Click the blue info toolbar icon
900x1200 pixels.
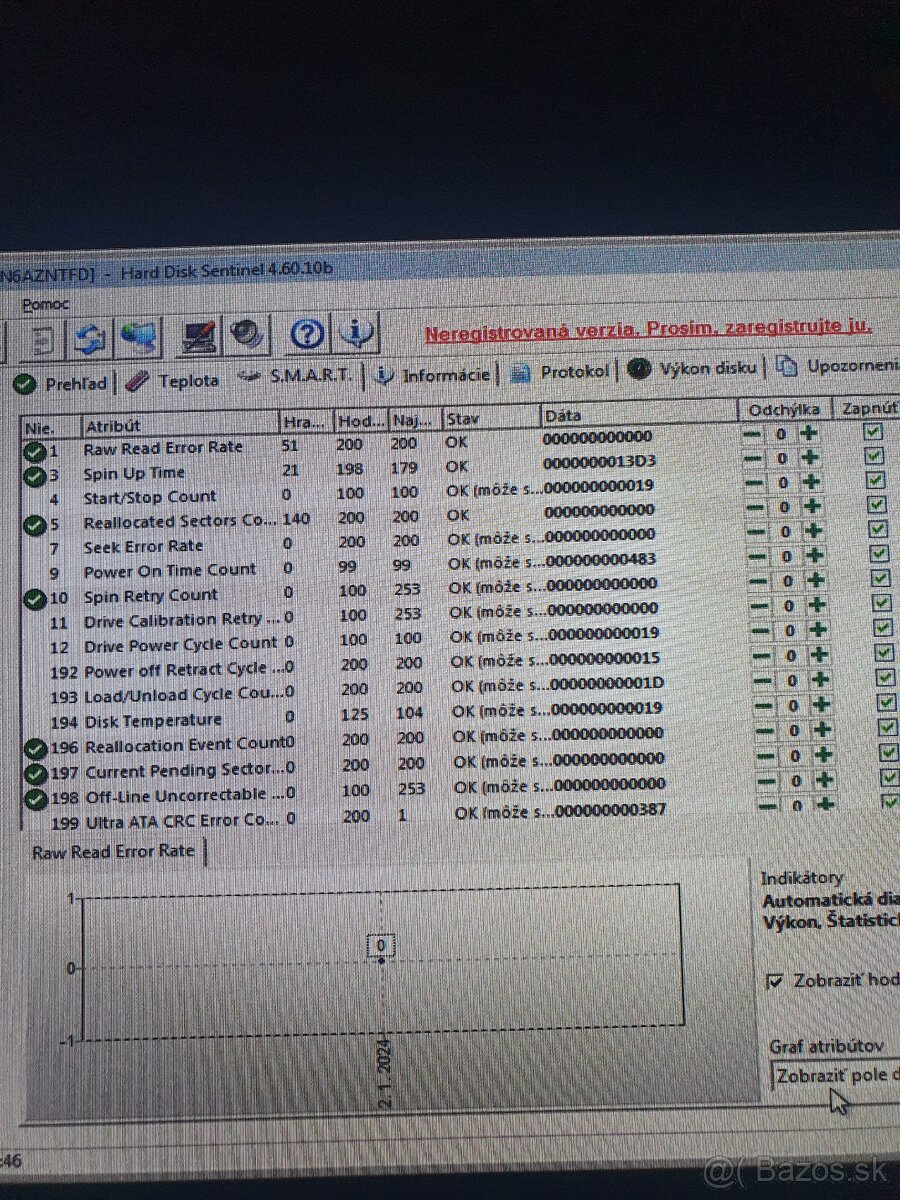(x=356, y=333)
